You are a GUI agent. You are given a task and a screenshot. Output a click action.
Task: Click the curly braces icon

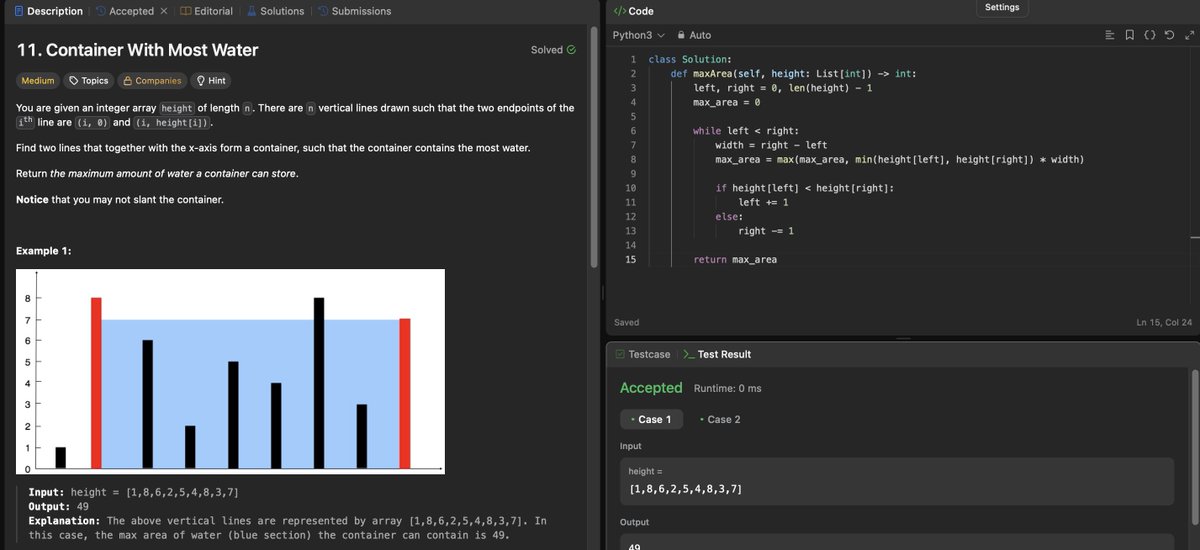[x=1149, y=35]
